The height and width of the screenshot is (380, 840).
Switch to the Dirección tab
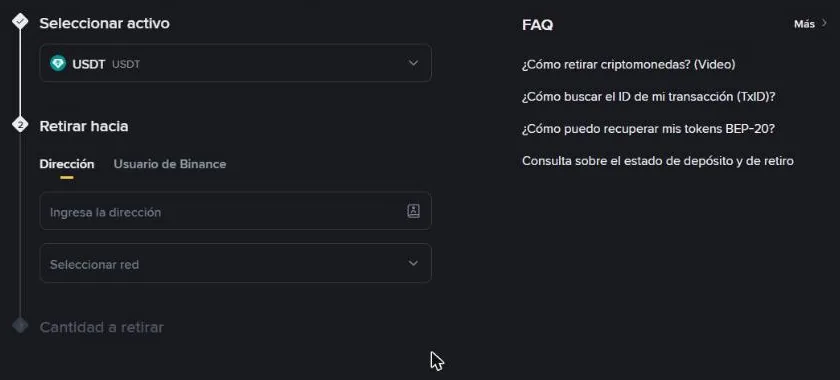point(67,164)
